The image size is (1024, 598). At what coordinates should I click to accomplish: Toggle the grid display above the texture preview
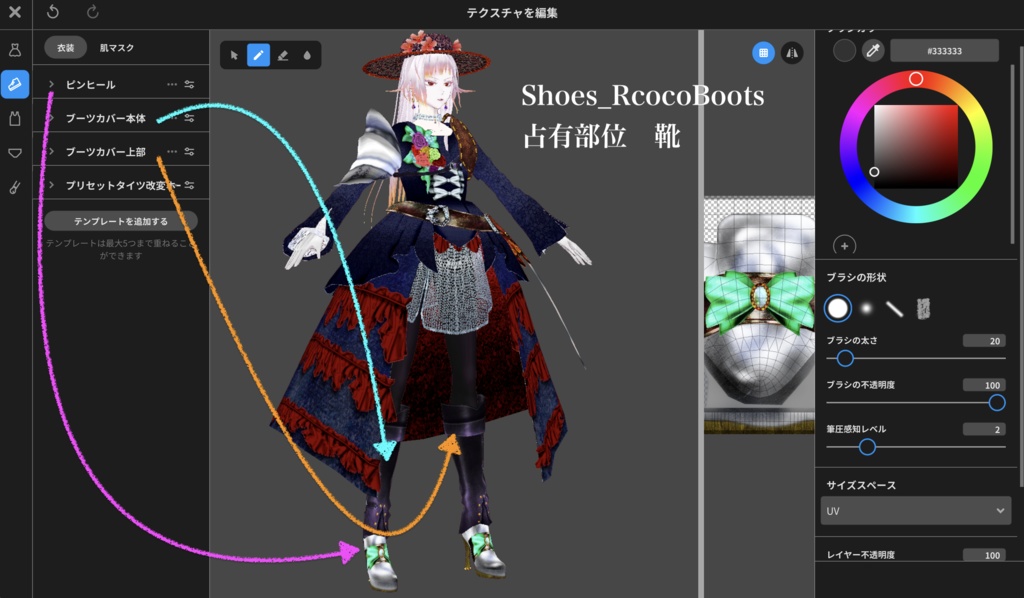click(763, 53)
